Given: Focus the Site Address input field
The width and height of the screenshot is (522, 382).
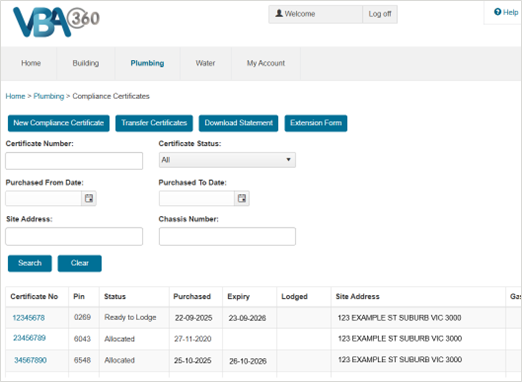Looking at the screenshot, I should pyautogui.click(x=74, y=236).
